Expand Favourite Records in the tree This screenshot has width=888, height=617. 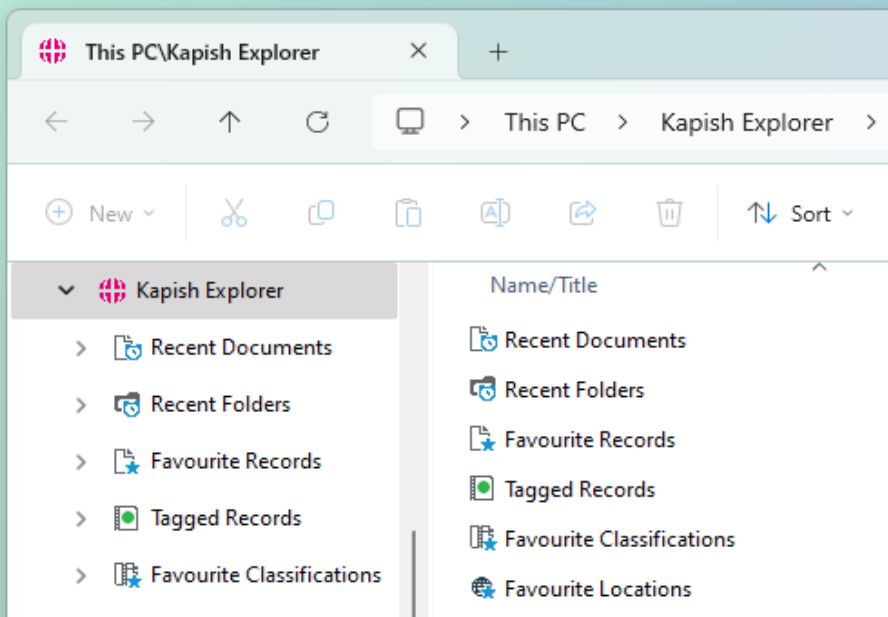[81, 462]
